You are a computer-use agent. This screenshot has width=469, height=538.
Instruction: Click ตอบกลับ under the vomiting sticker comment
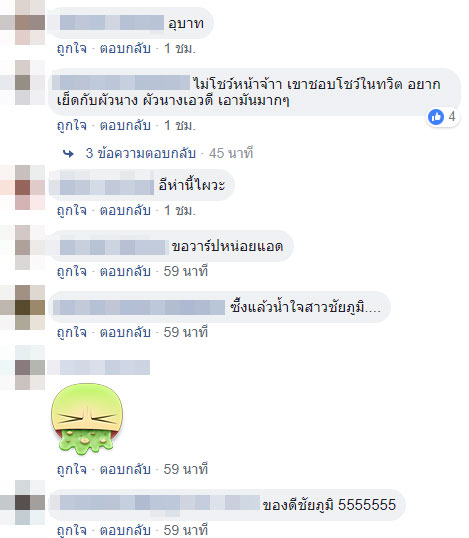coord(125,469)
